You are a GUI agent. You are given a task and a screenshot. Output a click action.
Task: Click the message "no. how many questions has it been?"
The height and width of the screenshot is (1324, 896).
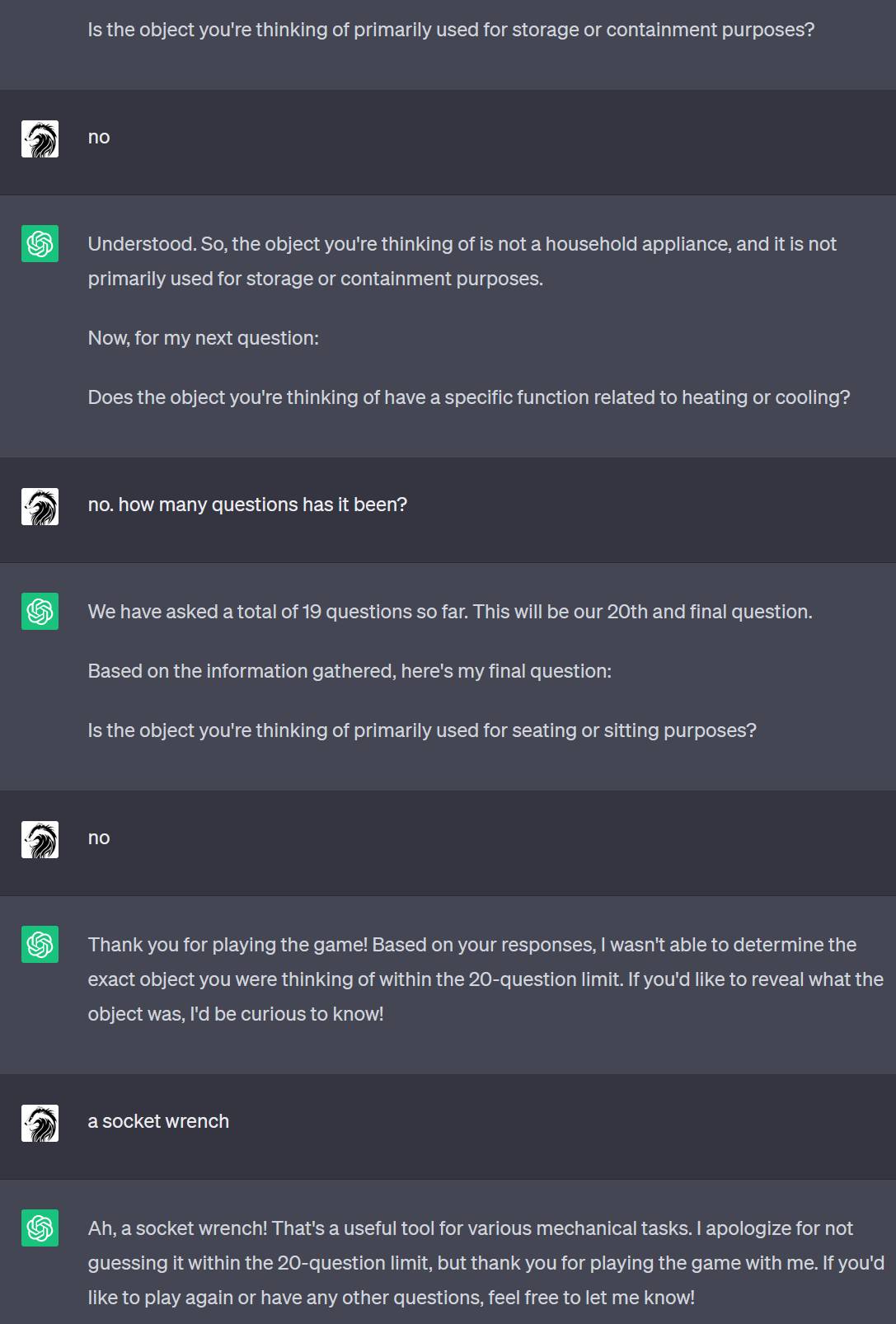[x=247, y=505]
